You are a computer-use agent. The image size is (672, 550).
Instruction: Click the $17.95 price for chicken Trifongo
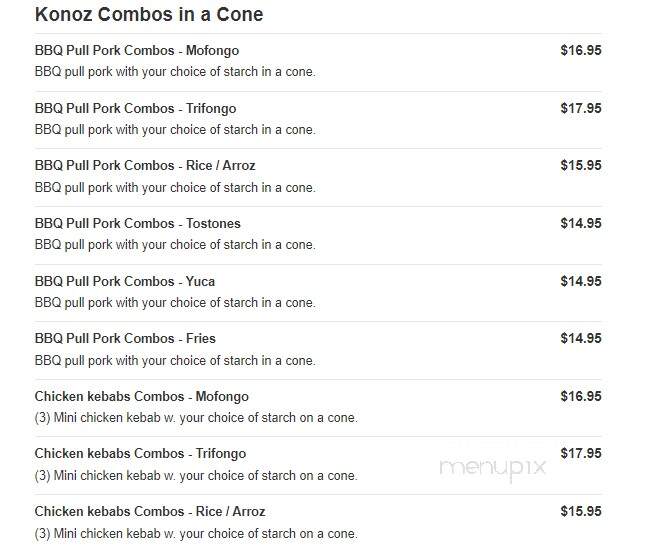point(581,453)
